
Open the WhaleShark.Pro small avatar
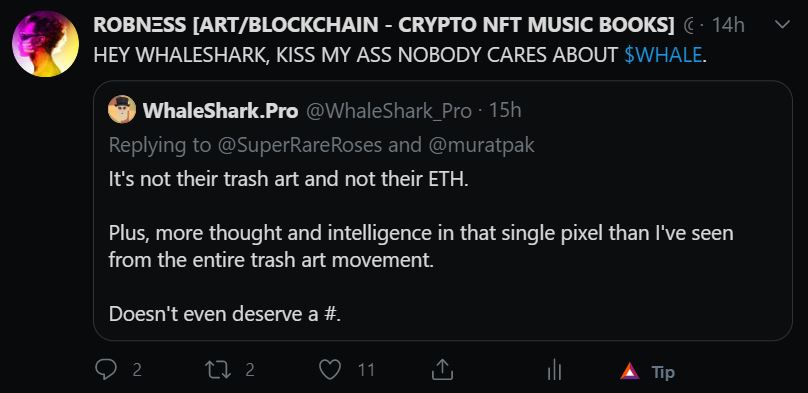click(x=122, y=109)
